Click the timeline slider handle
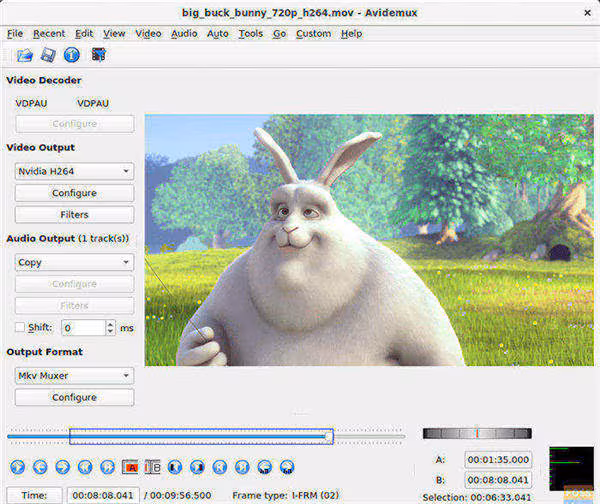The height and width of the screenshot is (504, 600). [329, 437]
